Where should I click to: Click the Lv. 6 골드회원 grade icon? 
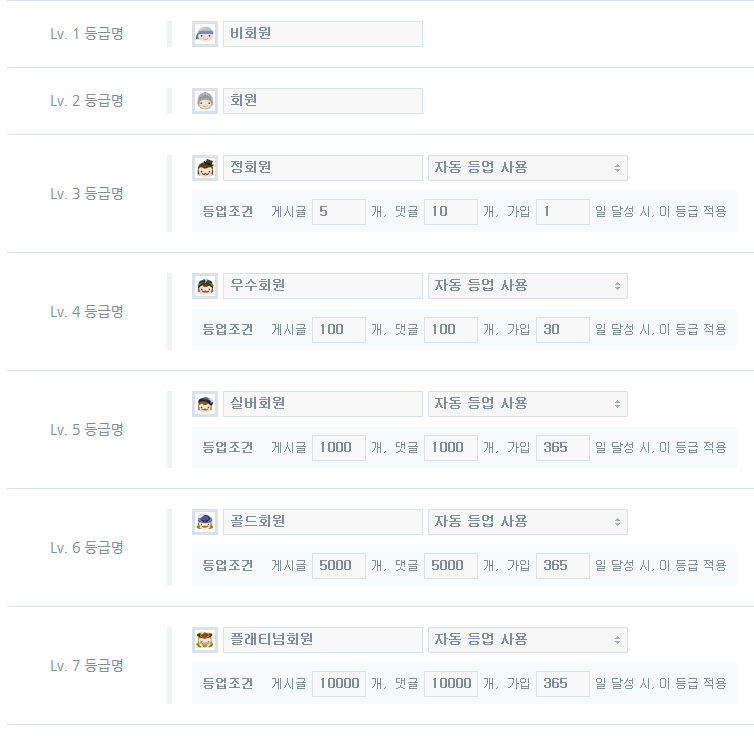205,522
